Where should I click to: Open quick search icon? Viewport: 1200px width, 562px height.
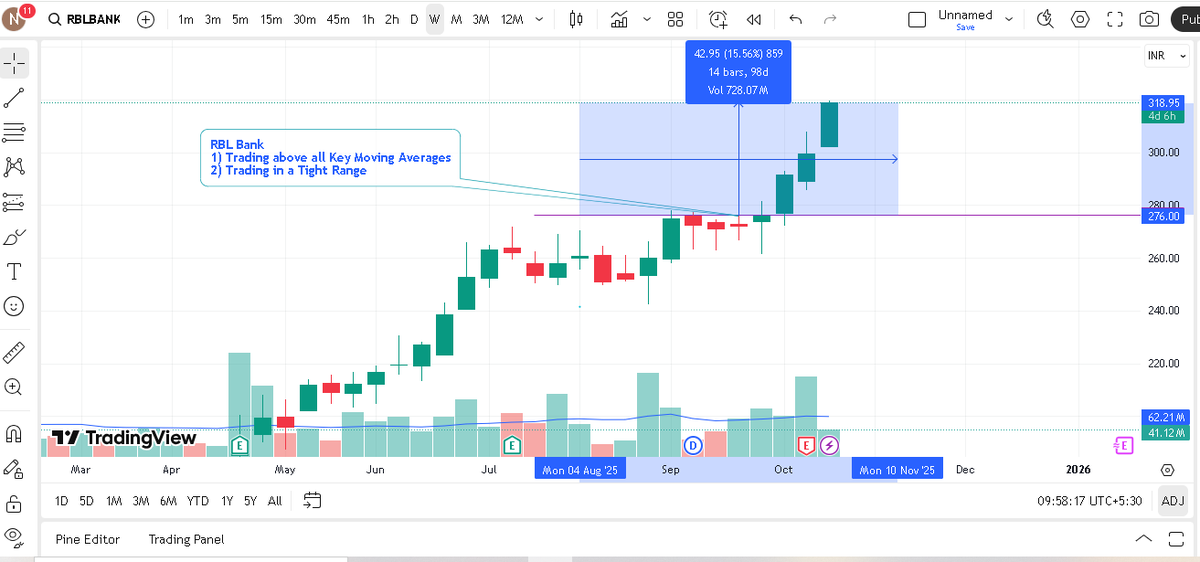[1046, 19]
